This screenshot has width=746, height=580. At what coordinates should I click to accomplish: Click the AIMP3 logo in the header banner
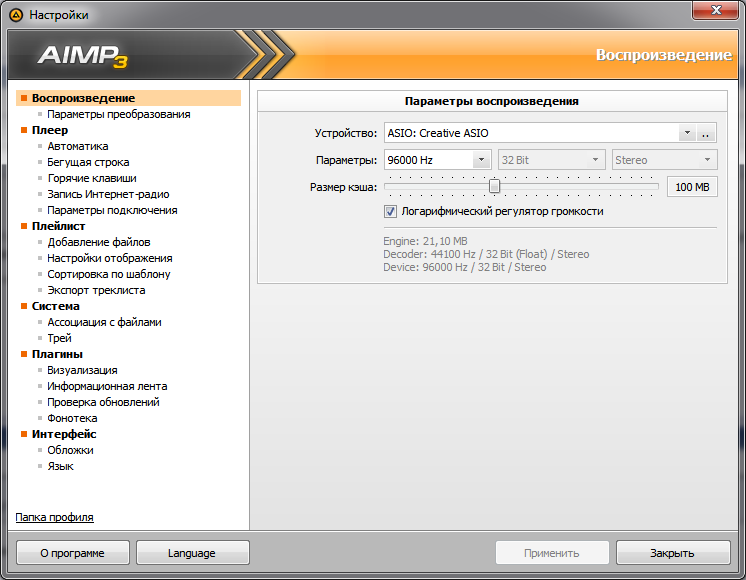83,56
